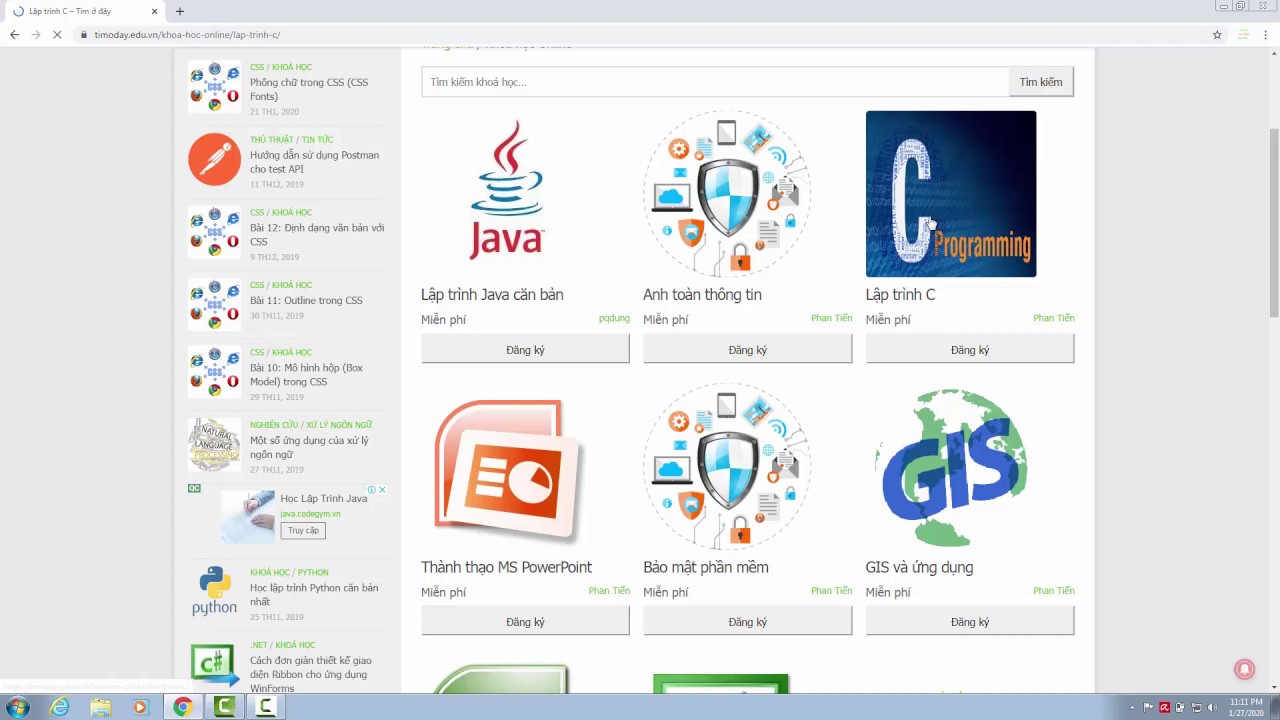Open a new browser tab

180,11
